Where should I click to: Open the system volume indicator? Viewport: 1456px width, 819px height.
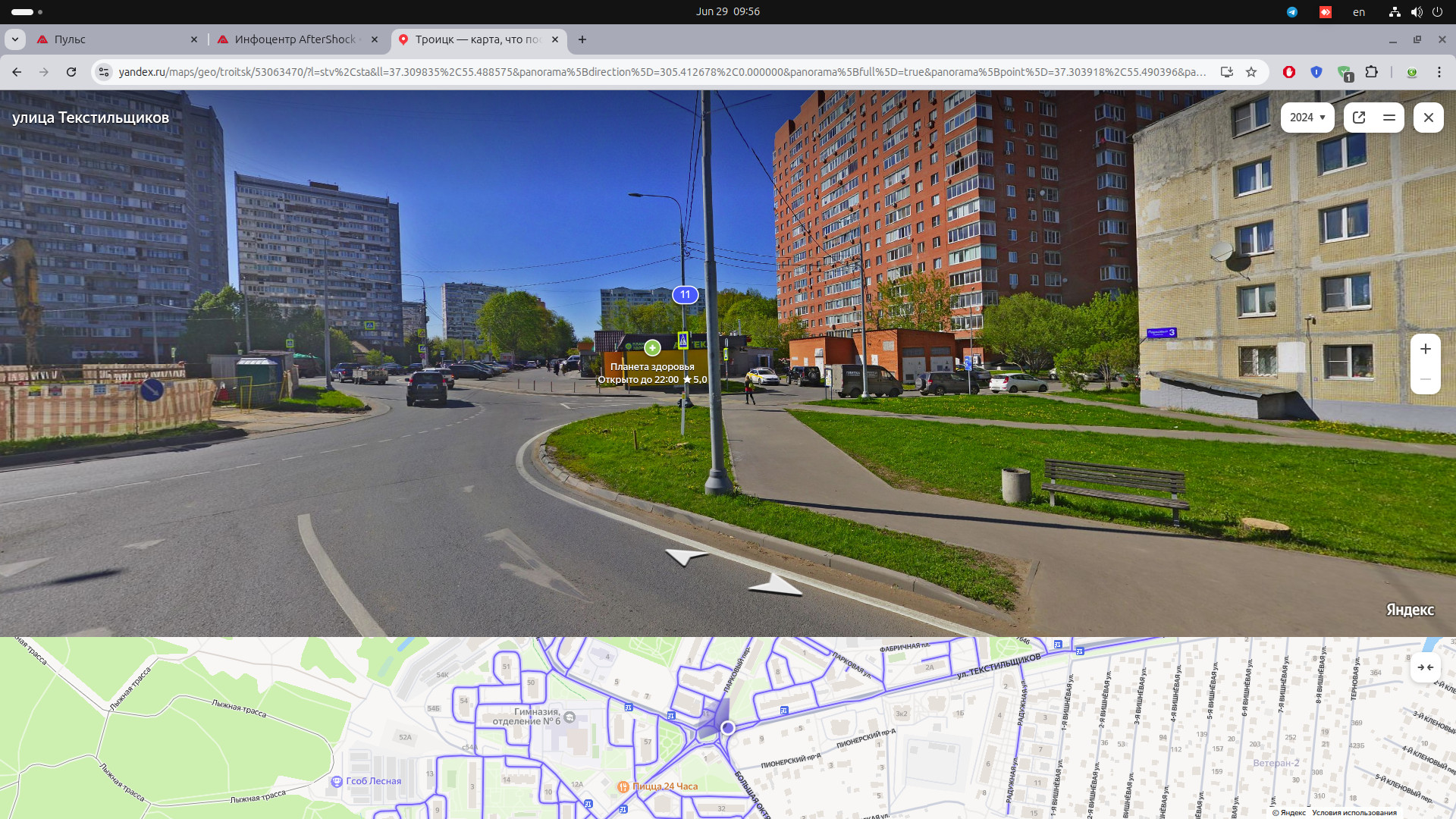1416,11
